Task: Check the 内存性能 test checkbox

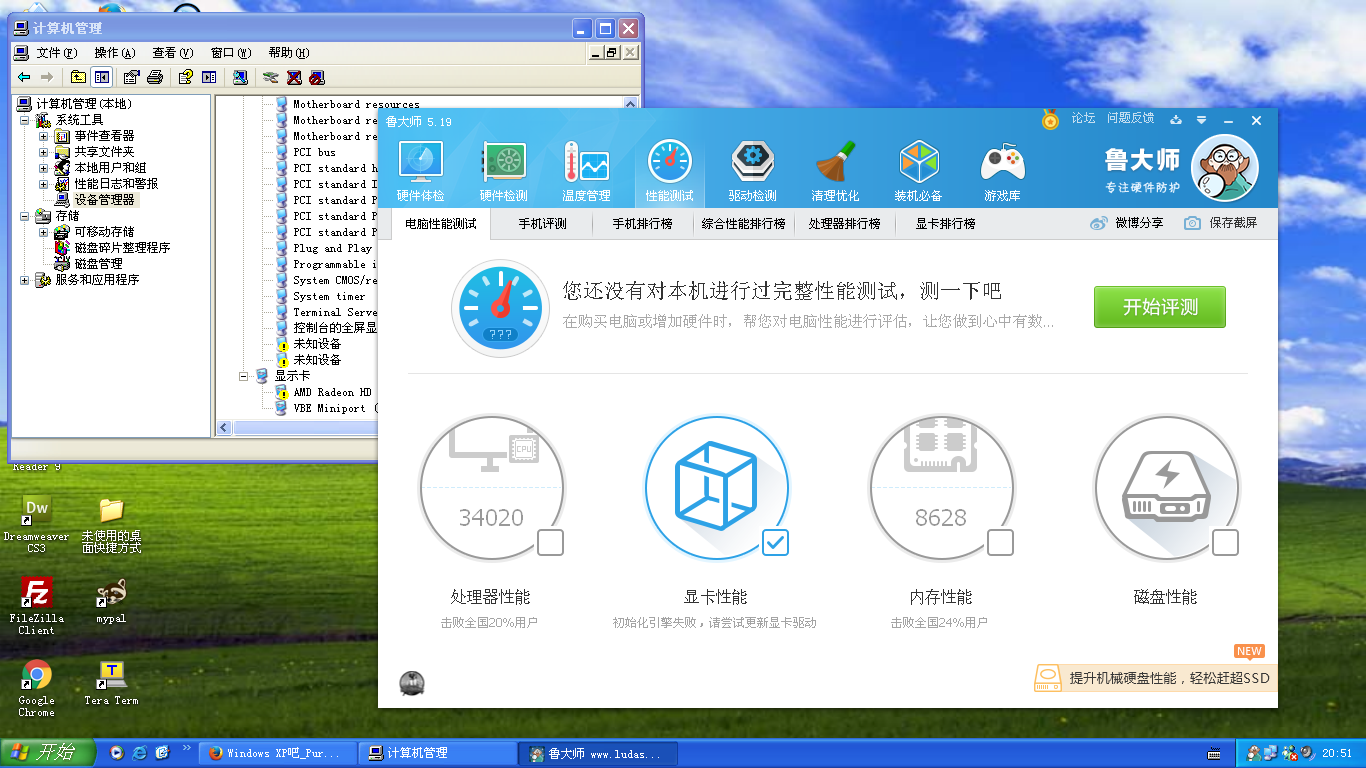Action: tap(1000, 542)
